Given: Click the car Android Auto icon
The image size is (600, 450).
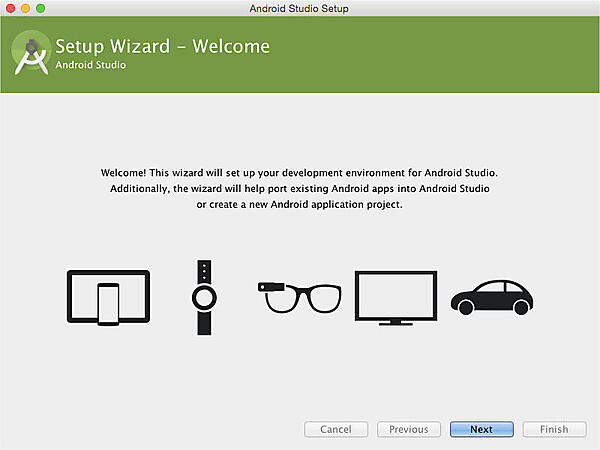Looking at the screenshot, I should pyautogui.click(x=490, y=296).
